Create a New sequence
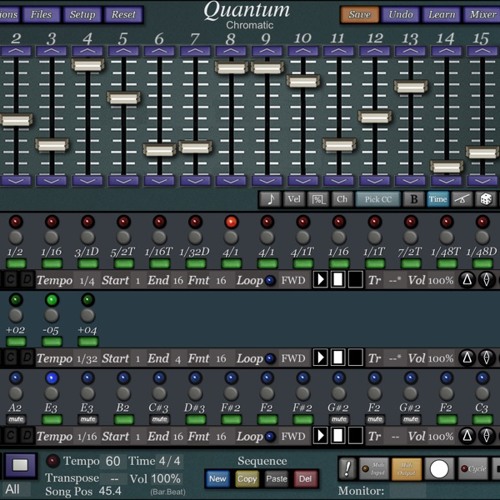500x500 pixels. pos(218,479)
